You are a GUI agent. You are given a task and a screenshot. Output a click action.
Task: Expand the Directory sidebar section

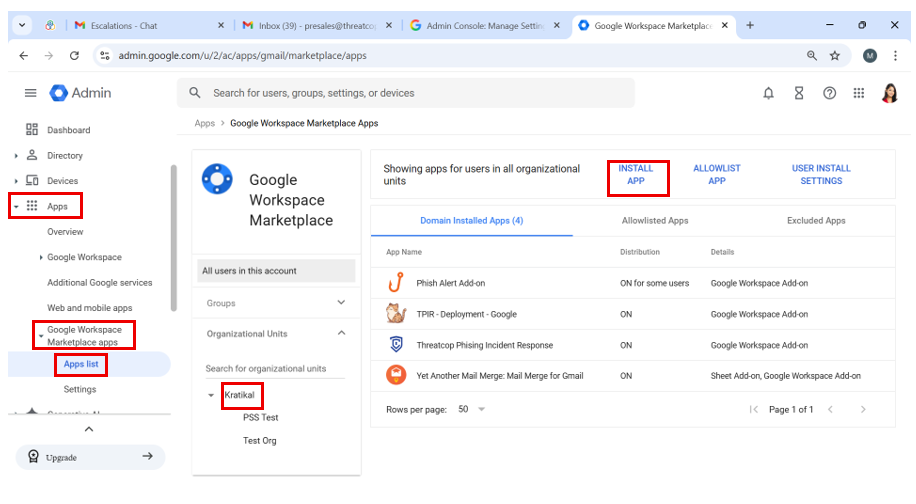[x=16, y=156]
